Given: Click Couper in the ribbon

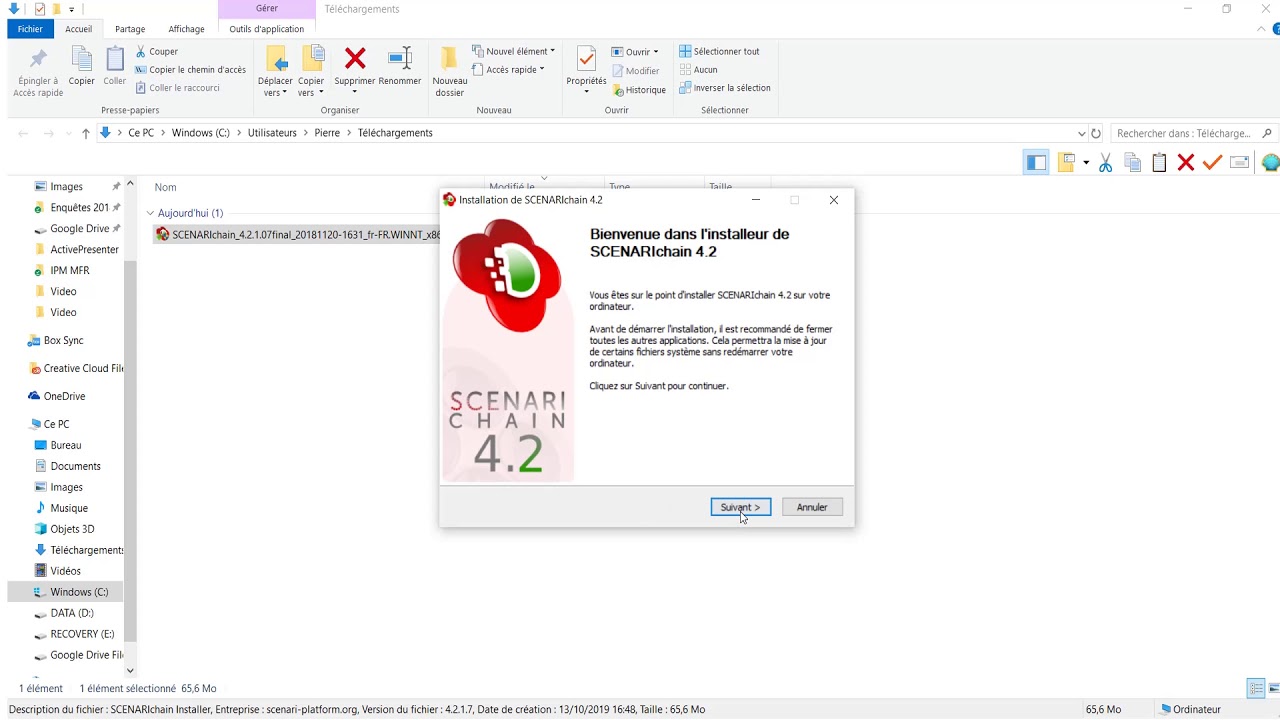Looking at the screenshot, I should pyautogui.click(x=157, y=52).
